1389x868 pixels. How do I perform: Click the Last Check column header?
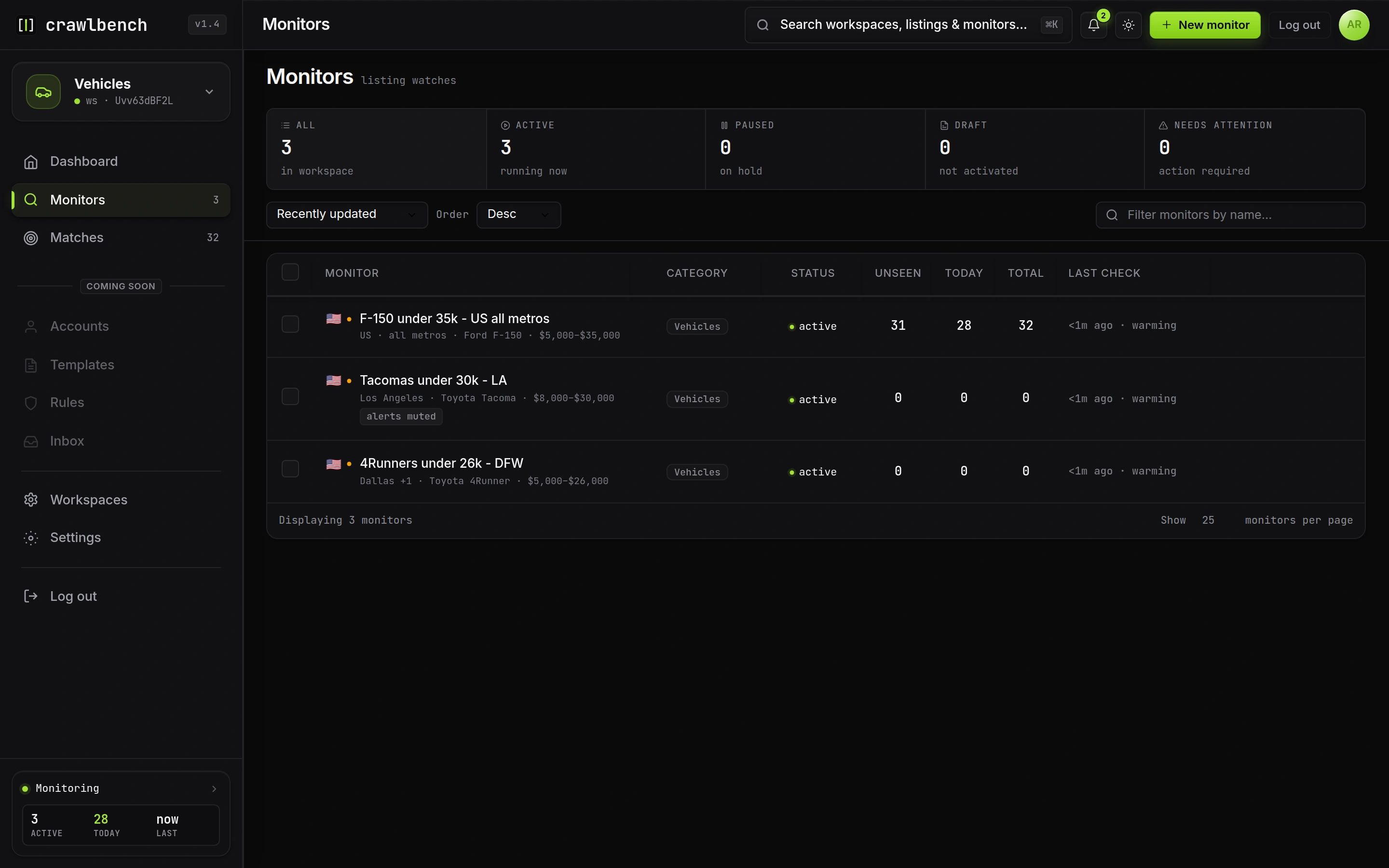(x=1104, y=273)
